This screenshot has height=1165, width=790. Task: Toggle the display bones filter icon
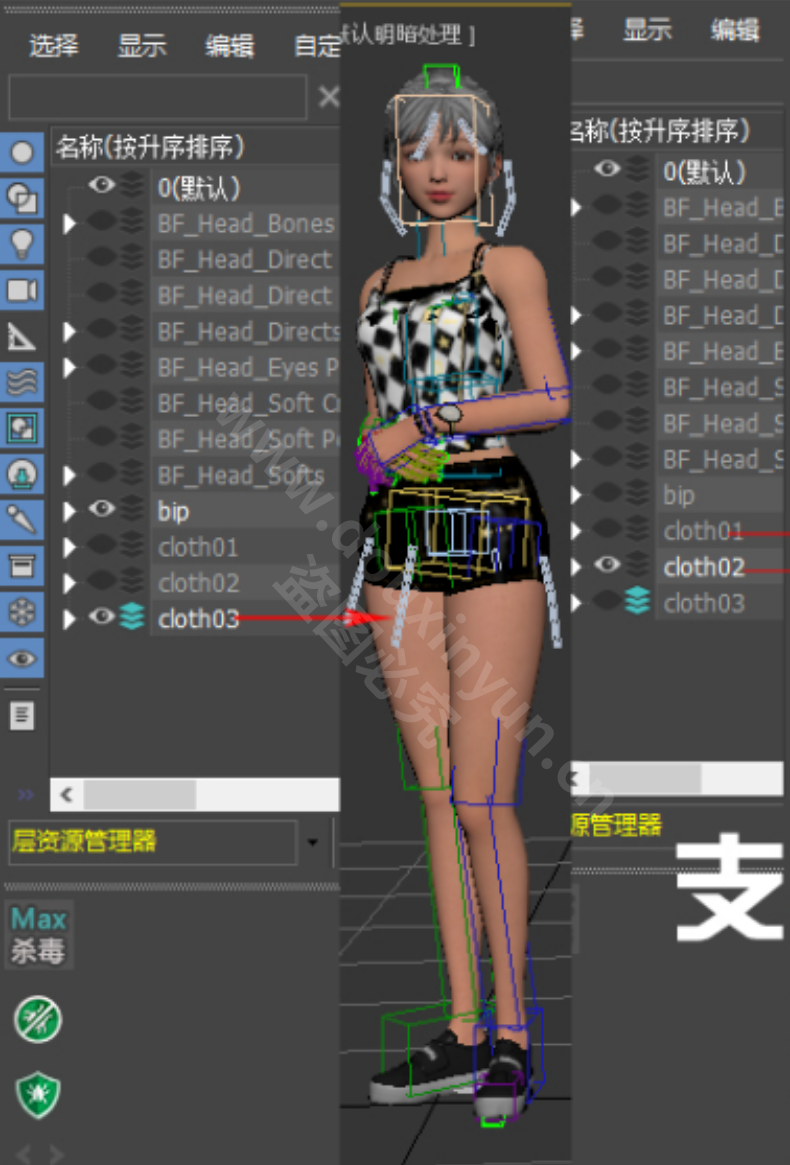click(x=22, y=519)
